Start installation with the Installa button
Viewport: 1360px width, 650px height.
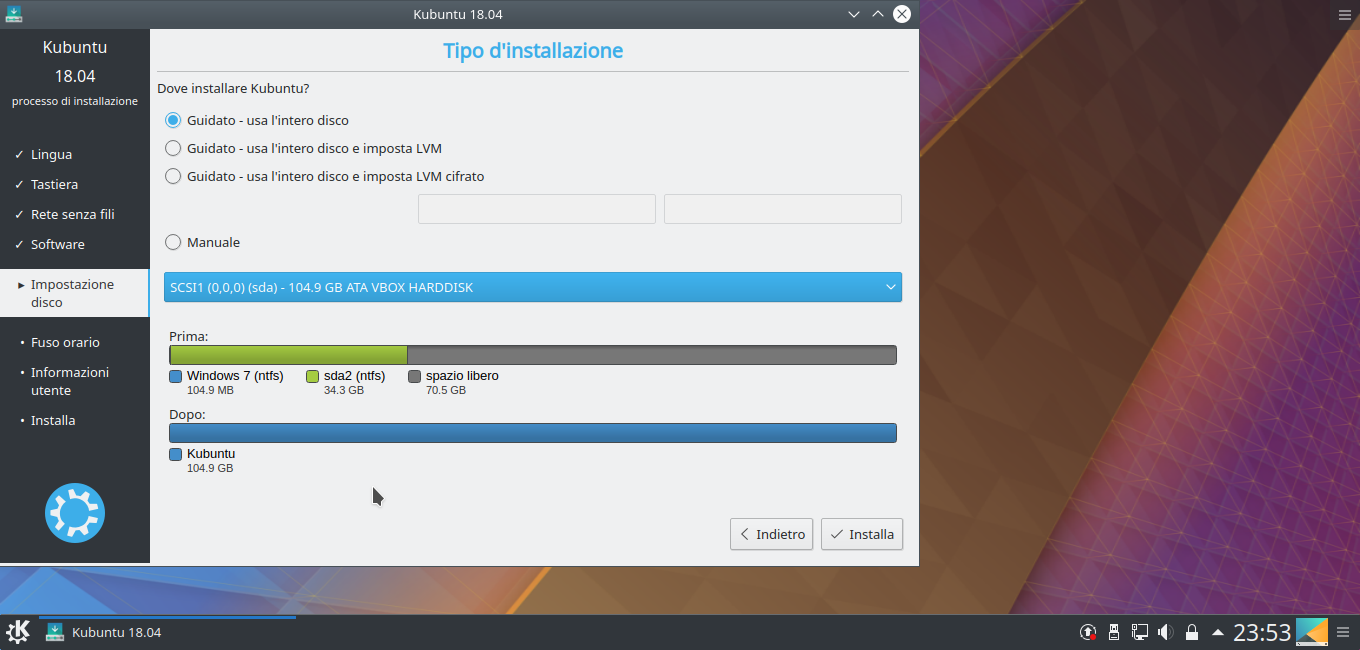tap(862, 534)
